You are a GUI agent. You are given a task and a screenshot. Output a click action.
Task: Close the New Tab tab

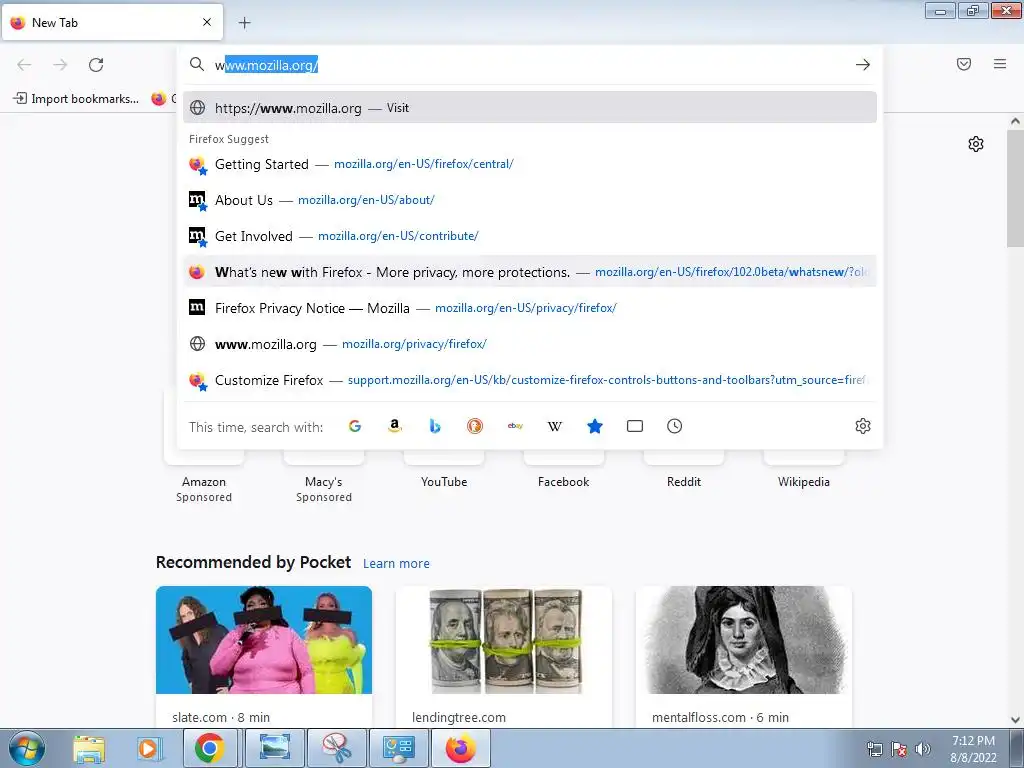207,22
